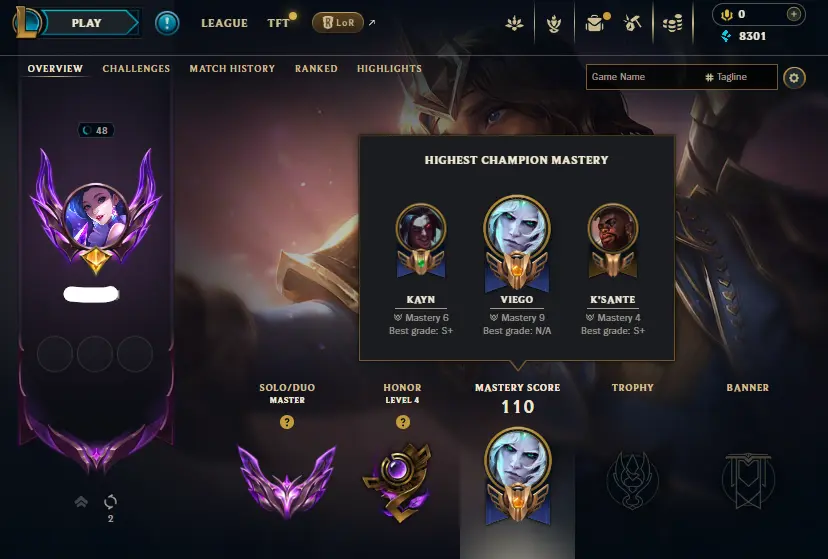Image resolution: width=828 pixels, height=559 pixels.
Task: Switch to the Challenges tab
Action: 136,69
